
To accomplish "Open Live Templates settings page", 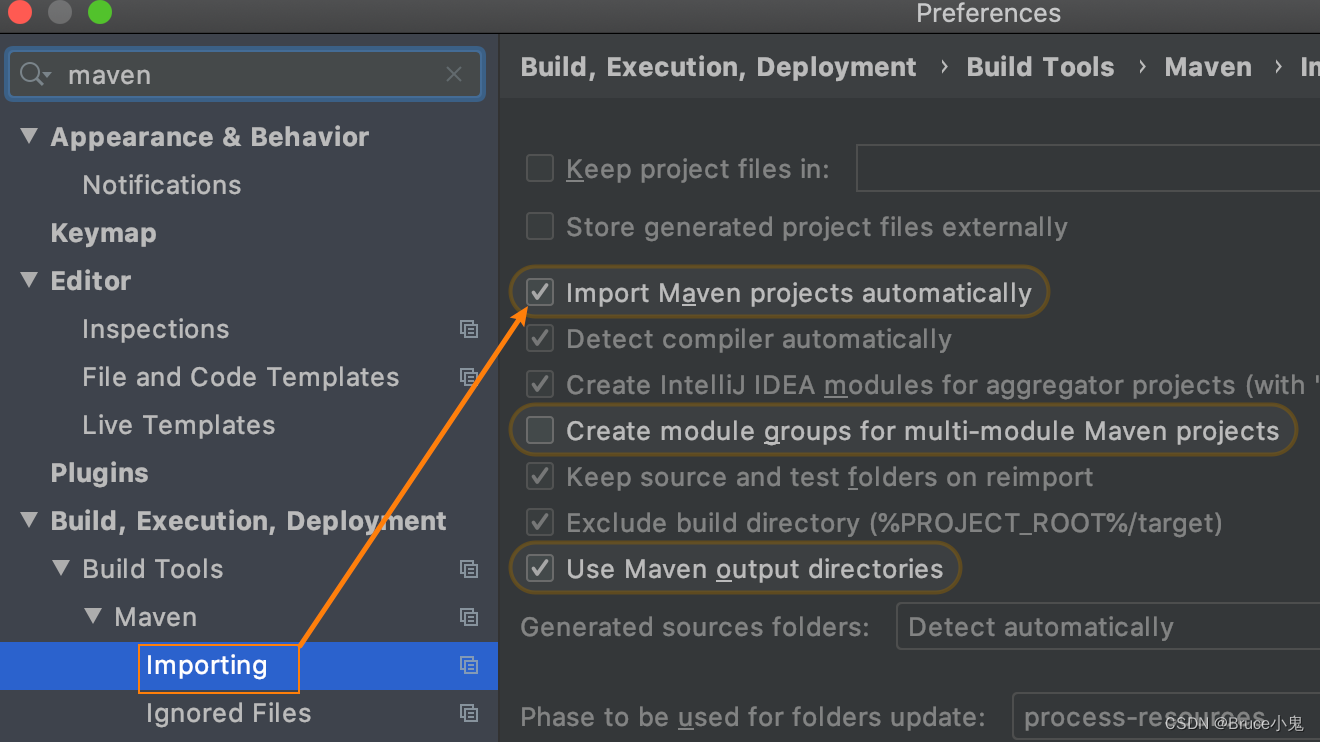I will [179, 425].
